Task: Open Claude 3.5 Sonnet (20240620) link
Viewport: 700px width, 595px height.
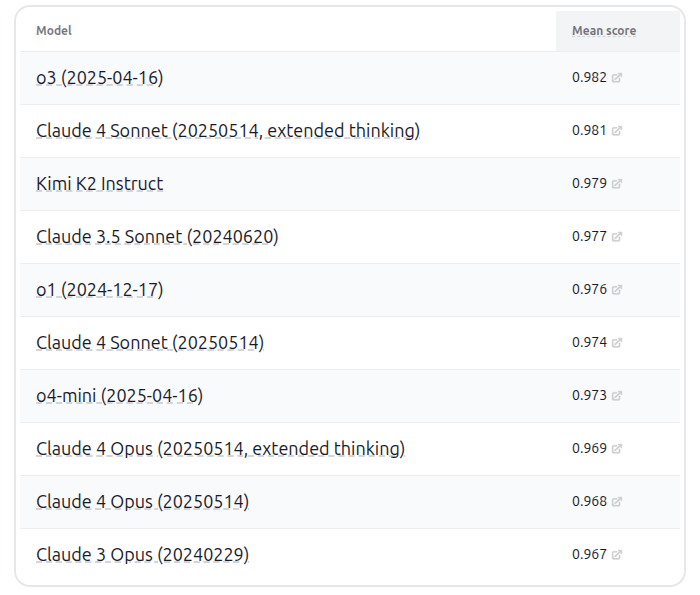Action: pyautogui.click(x=157, y=237)
